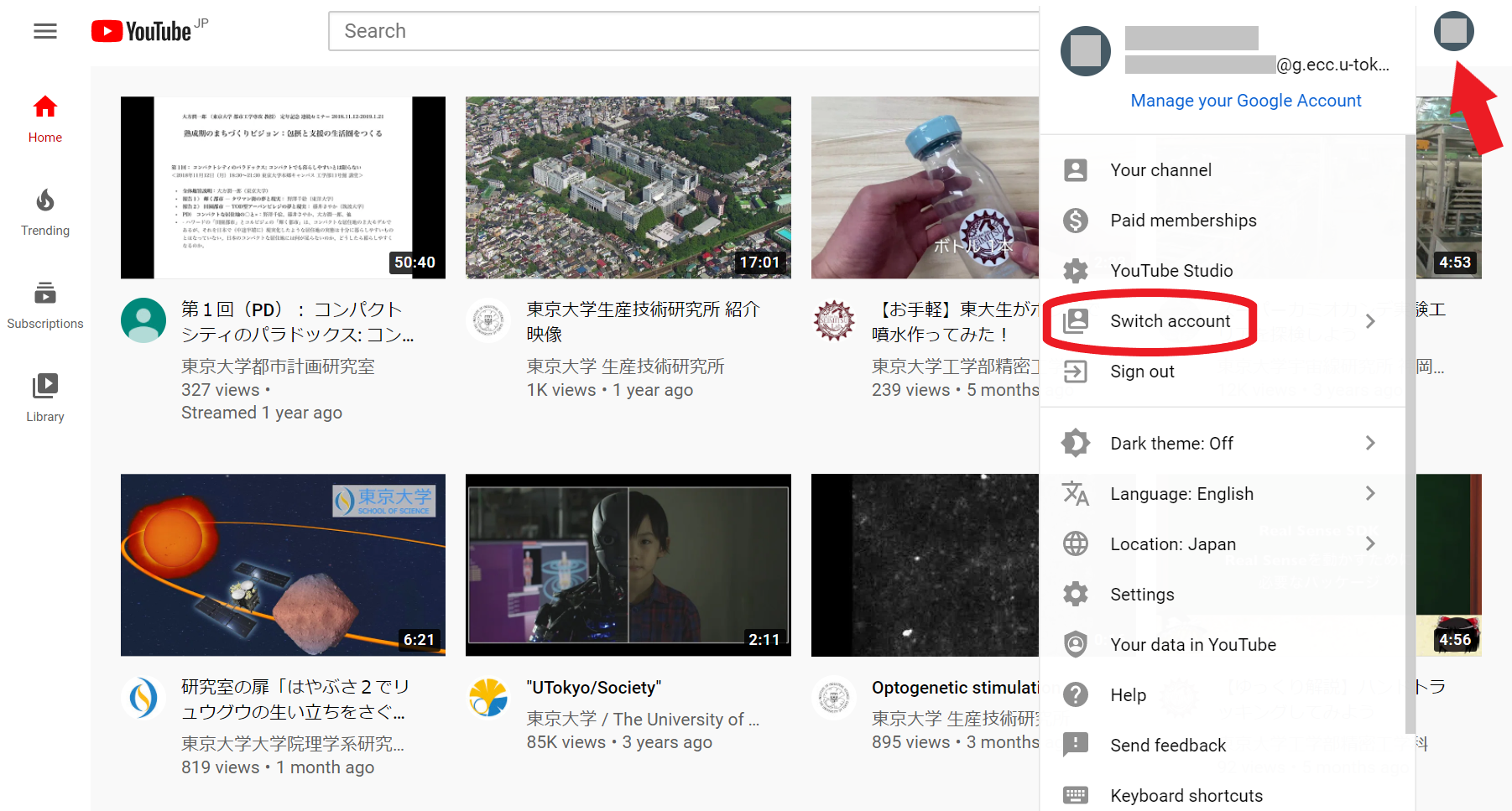Click the account menu scrollbar
The width and height of the screenshot is (1512, 811).
1410,434
